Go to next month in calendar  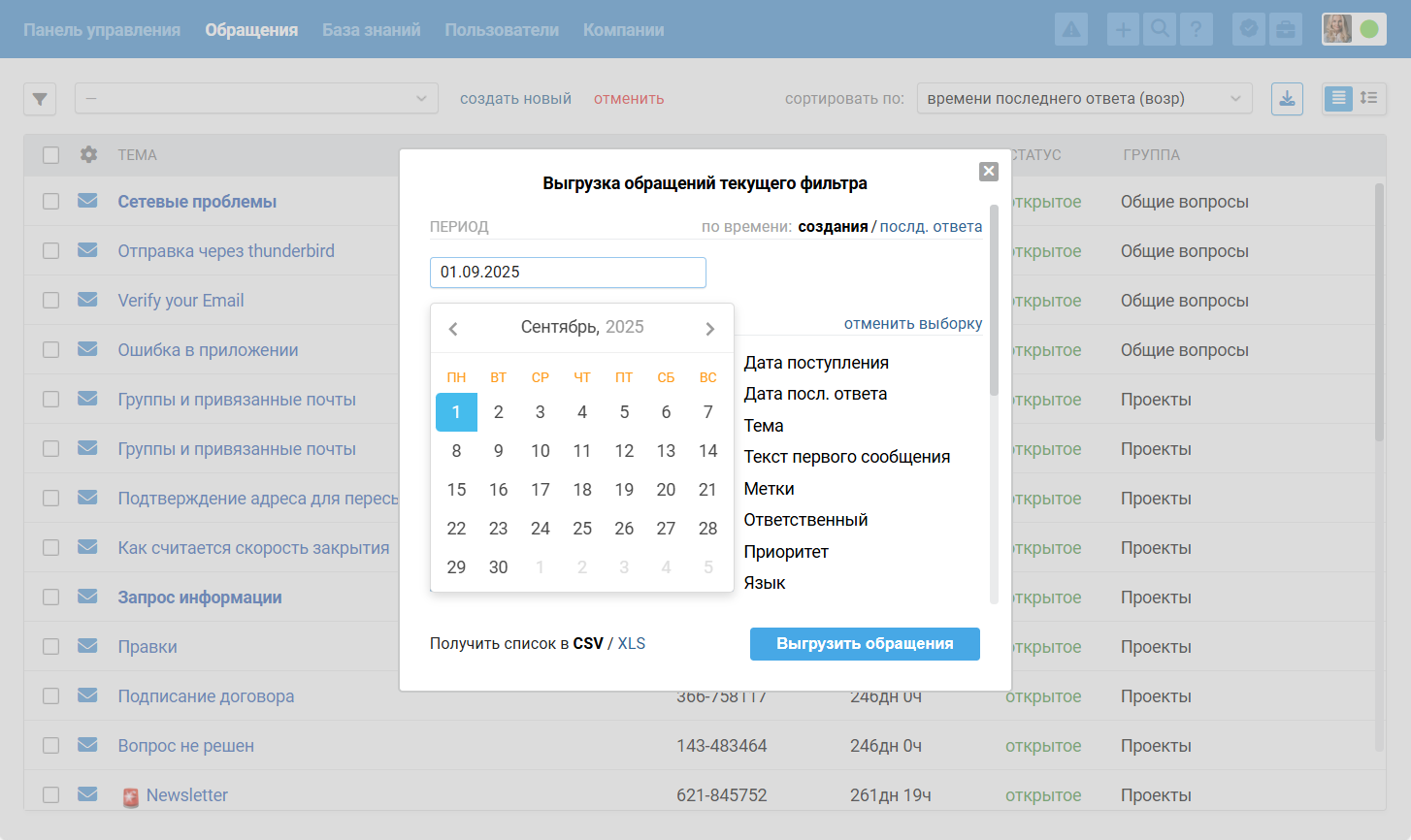click(x=709, y=329)
